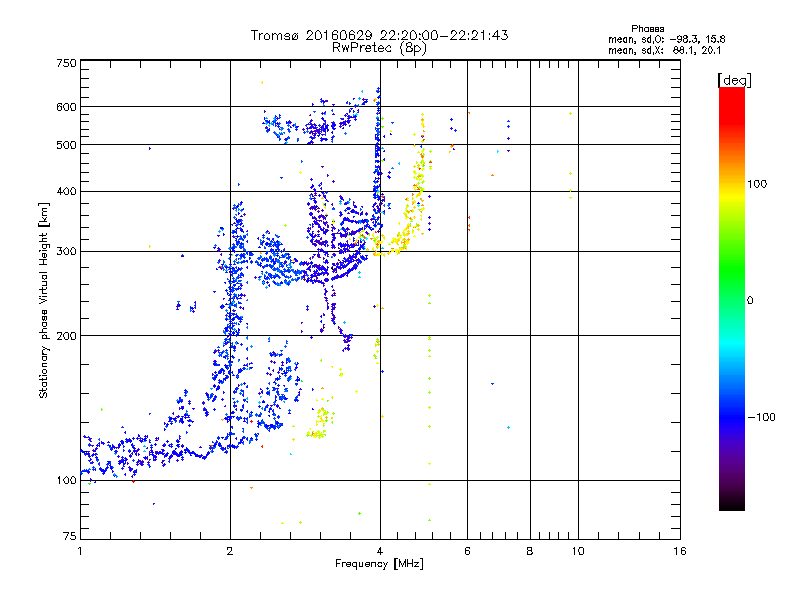Image resolution: width=800 pixels, height=600 pixels.
Task: Click the y-axis tick label '300'
Action: (x=66, y=252)
